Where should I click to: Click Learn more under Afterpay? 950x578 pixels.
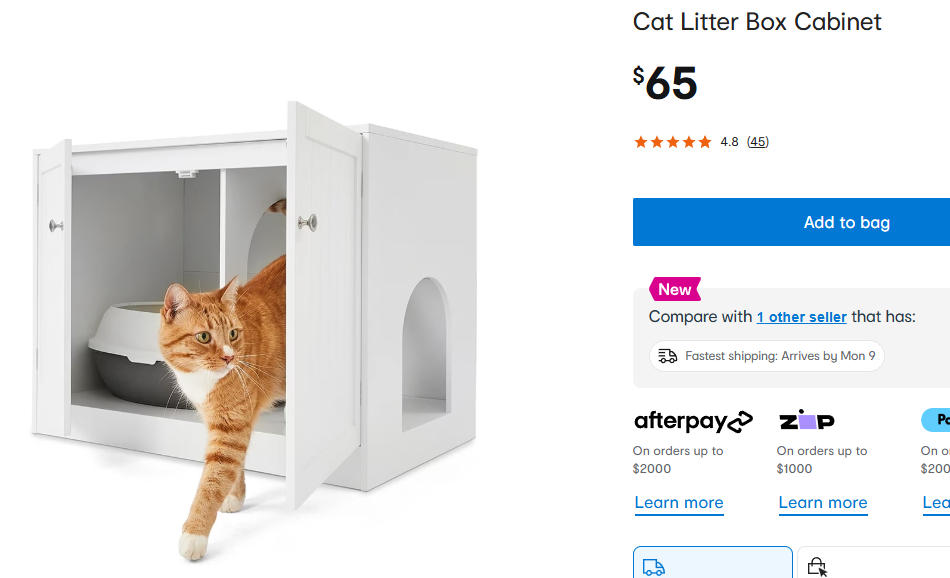[679, 503]
